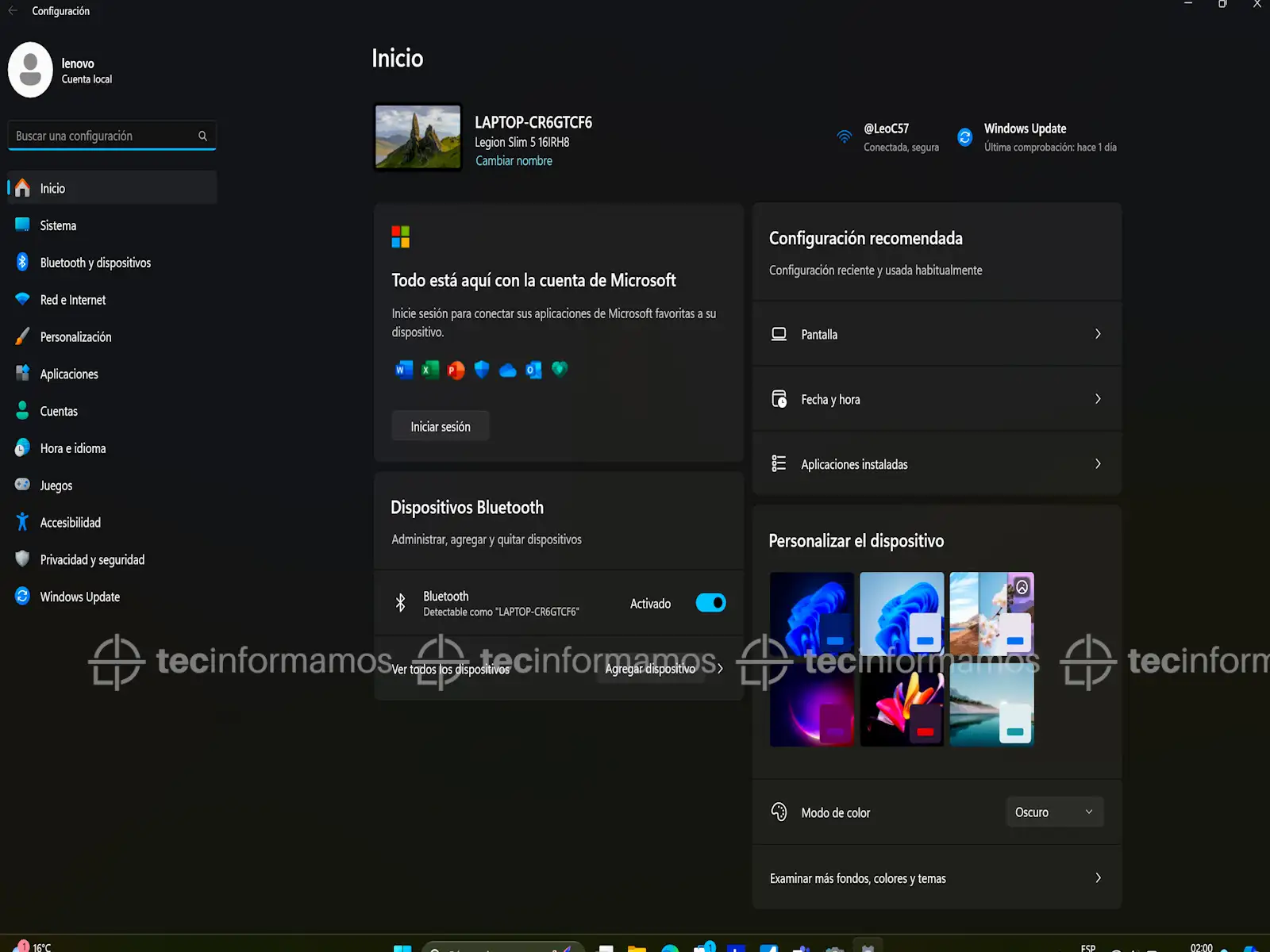
Task: Go to Sistema in the sidebar
Action: pos(58,225)
